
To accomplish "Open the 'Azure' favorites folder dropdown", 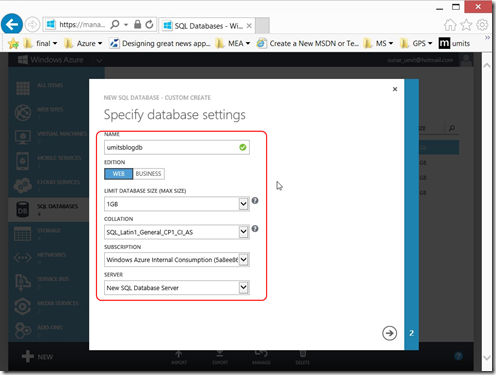I will 83,43.
